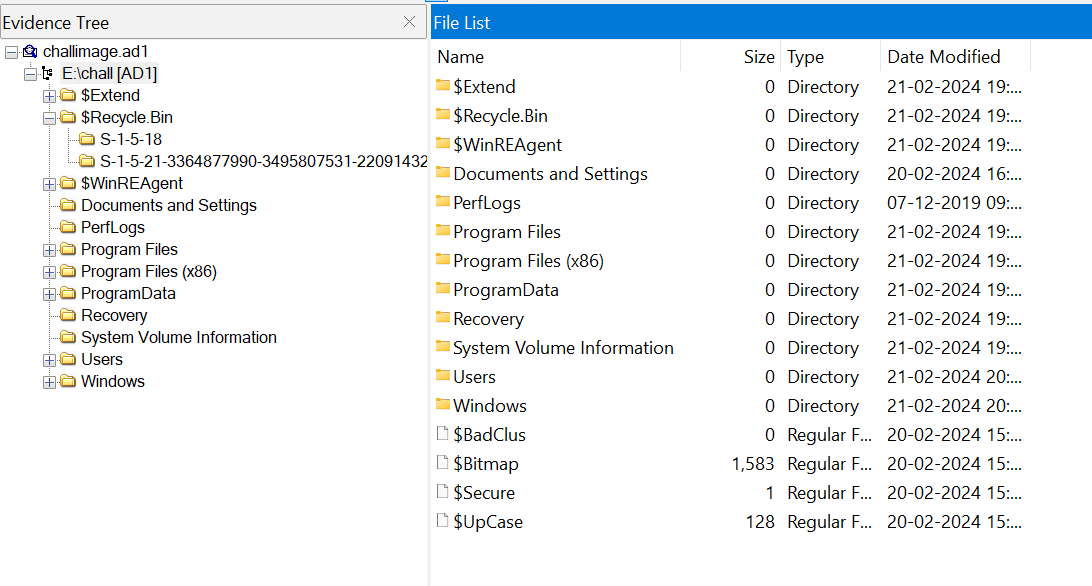Collapse the challimage.ad1 root node
The width and height of the screenshot is (1092, 586).
pos(11,52)
